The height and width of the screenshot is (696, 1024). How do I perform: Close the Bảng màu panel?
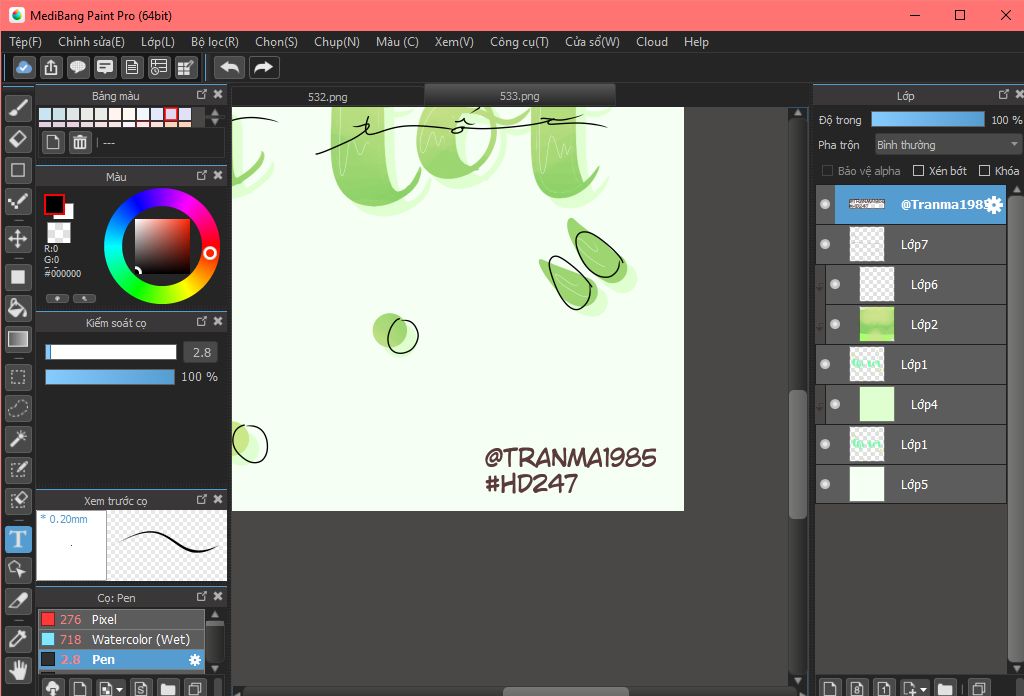(218, 95)
